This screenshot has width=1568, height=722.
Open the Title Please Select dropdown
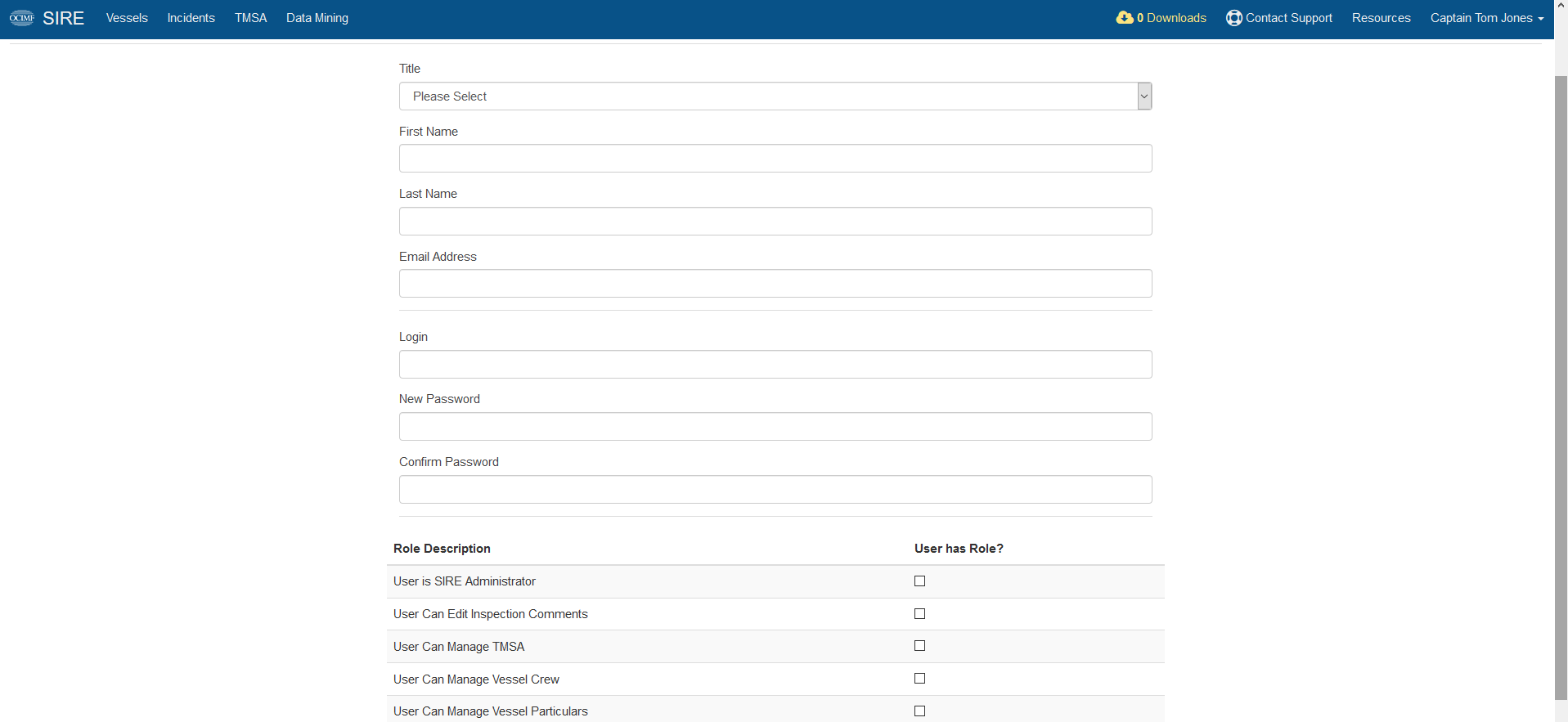tap(775, 96)
